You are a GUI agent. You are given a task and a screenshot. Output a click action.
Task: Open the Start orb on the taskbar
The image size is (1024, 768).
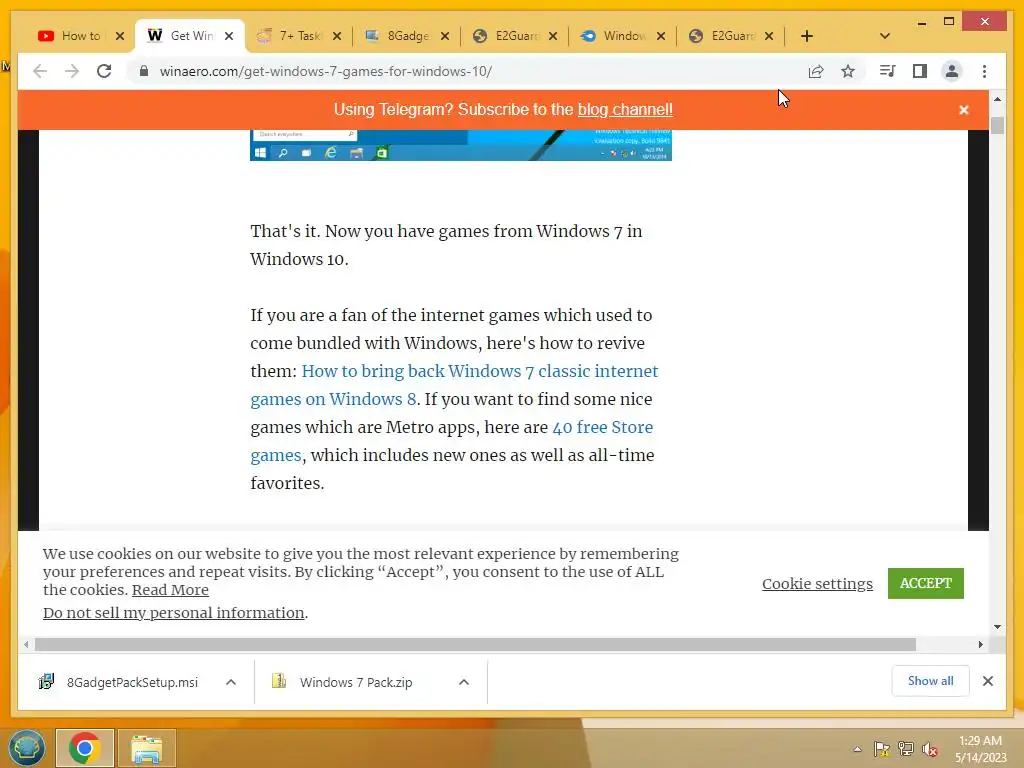pos(27,748)
